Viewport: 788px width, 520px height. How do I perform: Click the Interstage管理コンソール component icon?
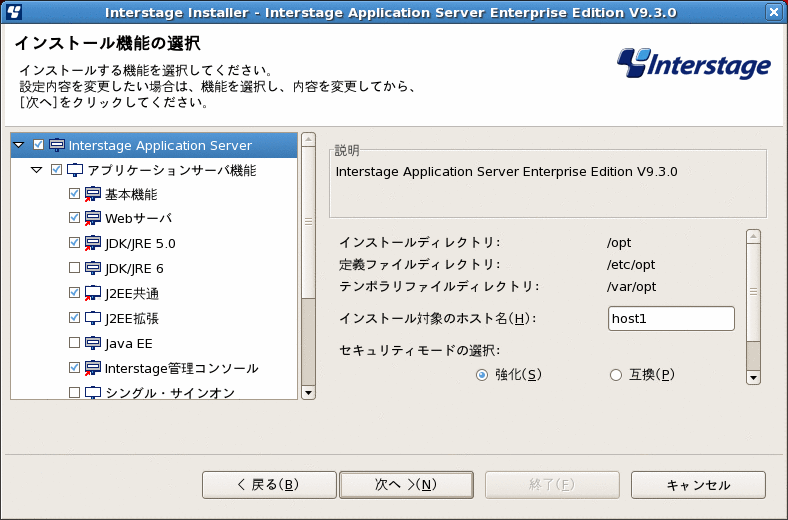pos(92,368)
